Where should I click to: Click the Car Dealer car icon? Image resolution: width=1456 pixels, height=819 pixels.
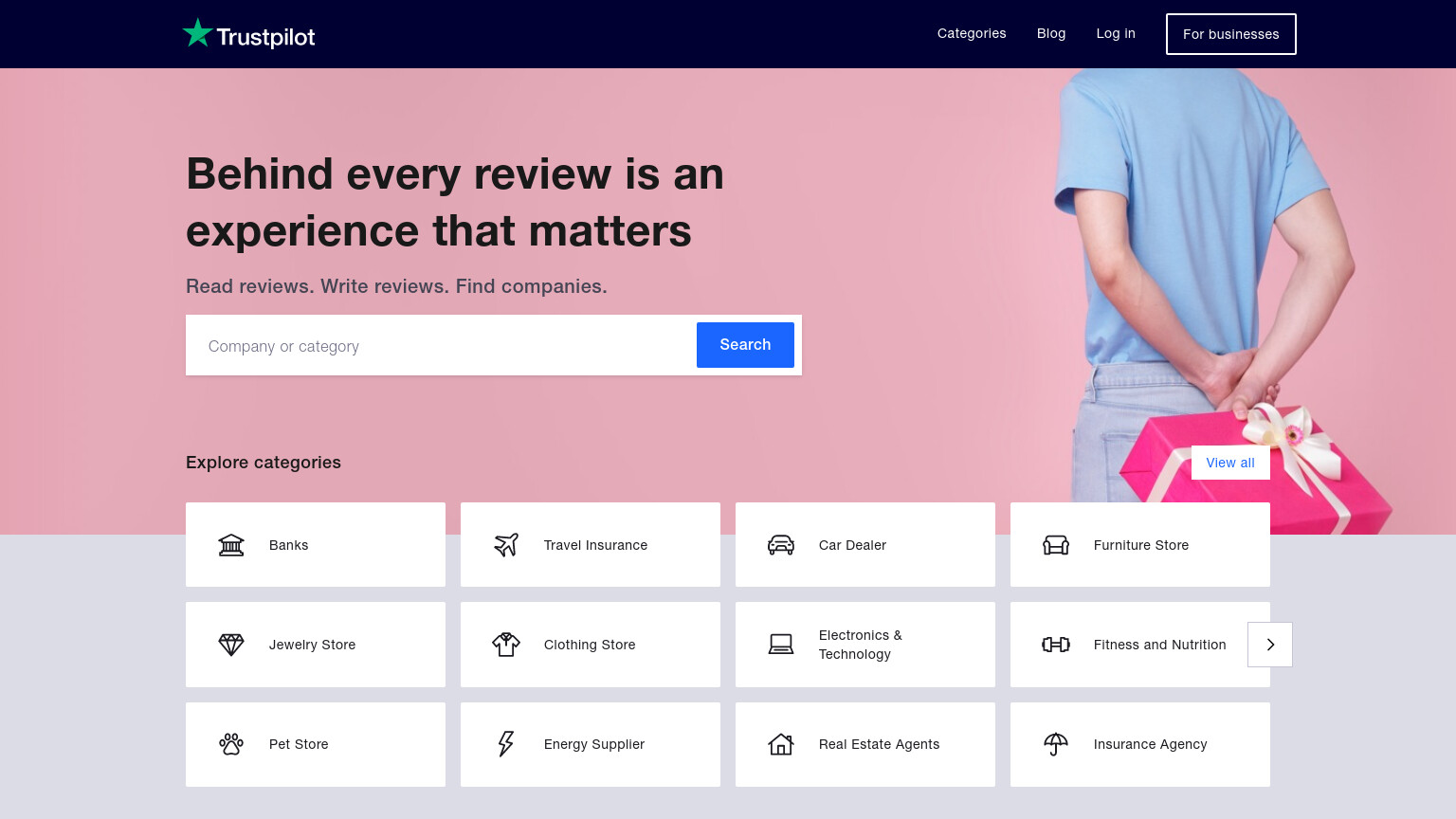tap(781, 545)
